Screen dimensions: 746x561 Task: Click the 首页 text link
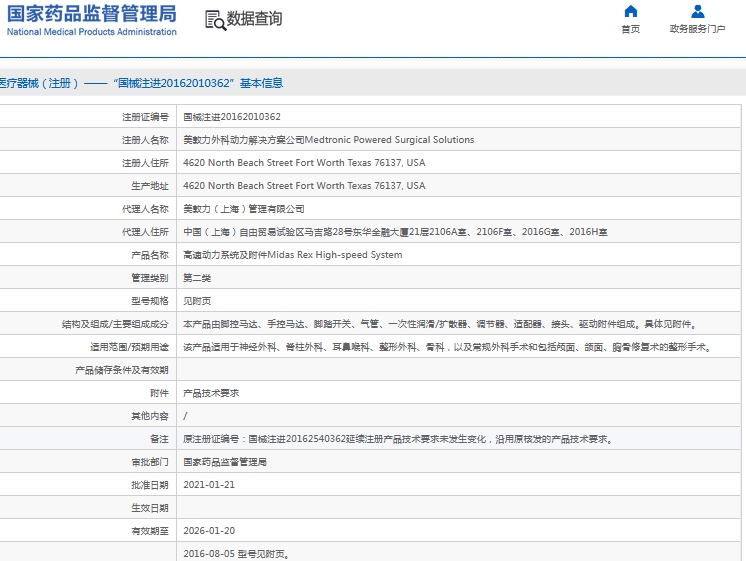pos(630,29)
